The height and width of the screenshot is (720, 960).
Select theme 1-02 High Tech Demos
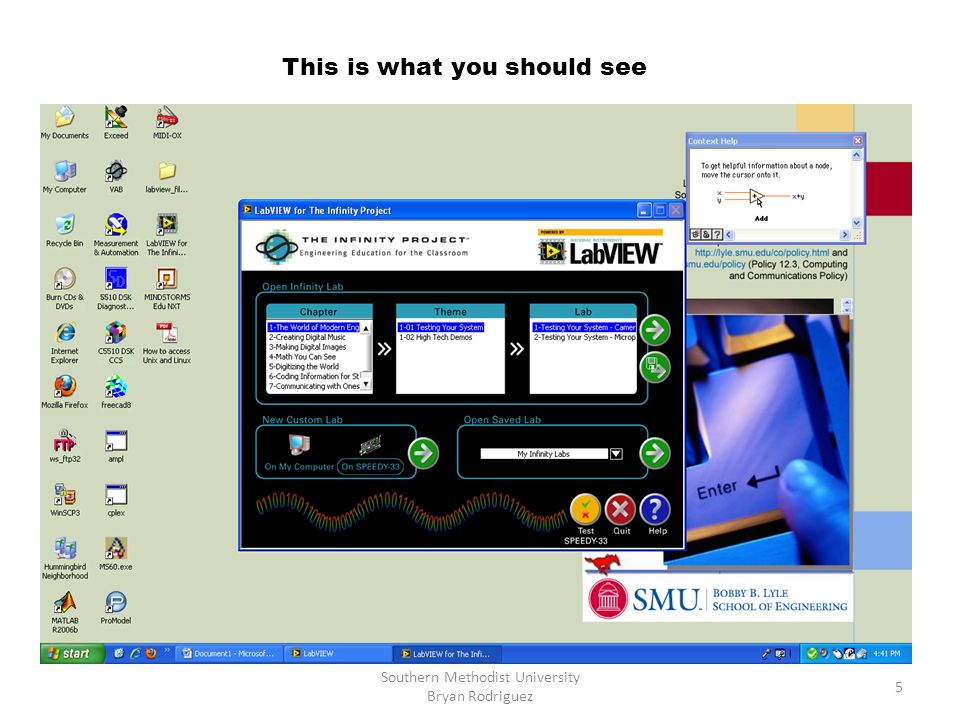(x=436, y=337)
